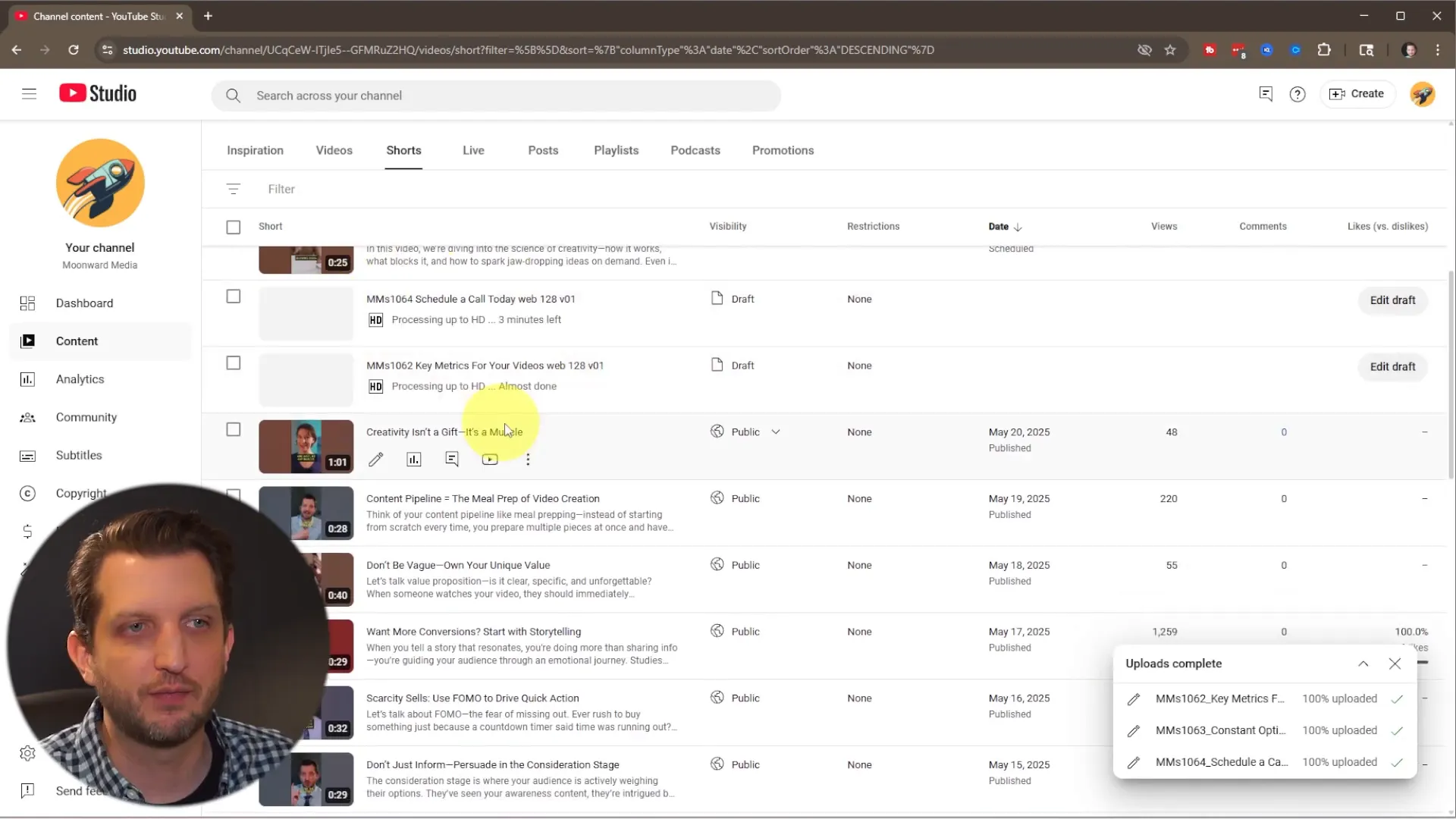Viewport: 1456px width, 819px height.
Task: Switch to the Promotions tab
Action: pos(783,150)
